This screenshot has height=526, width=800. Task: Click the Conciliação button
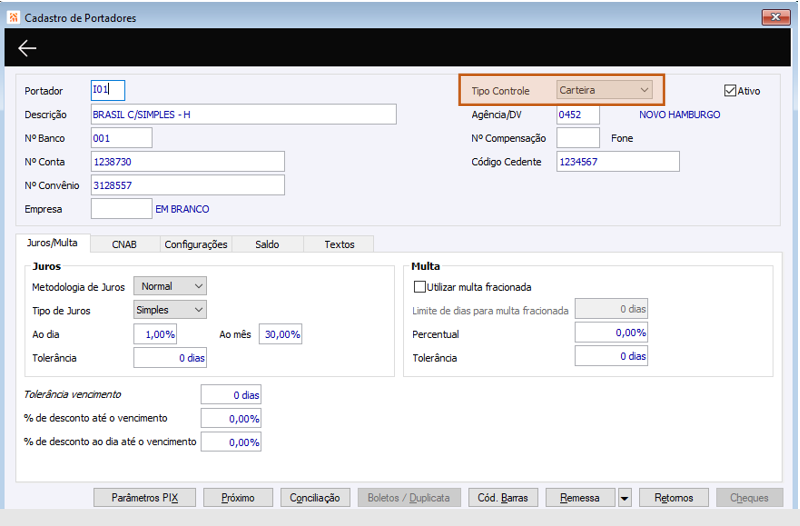click(314, 497)
